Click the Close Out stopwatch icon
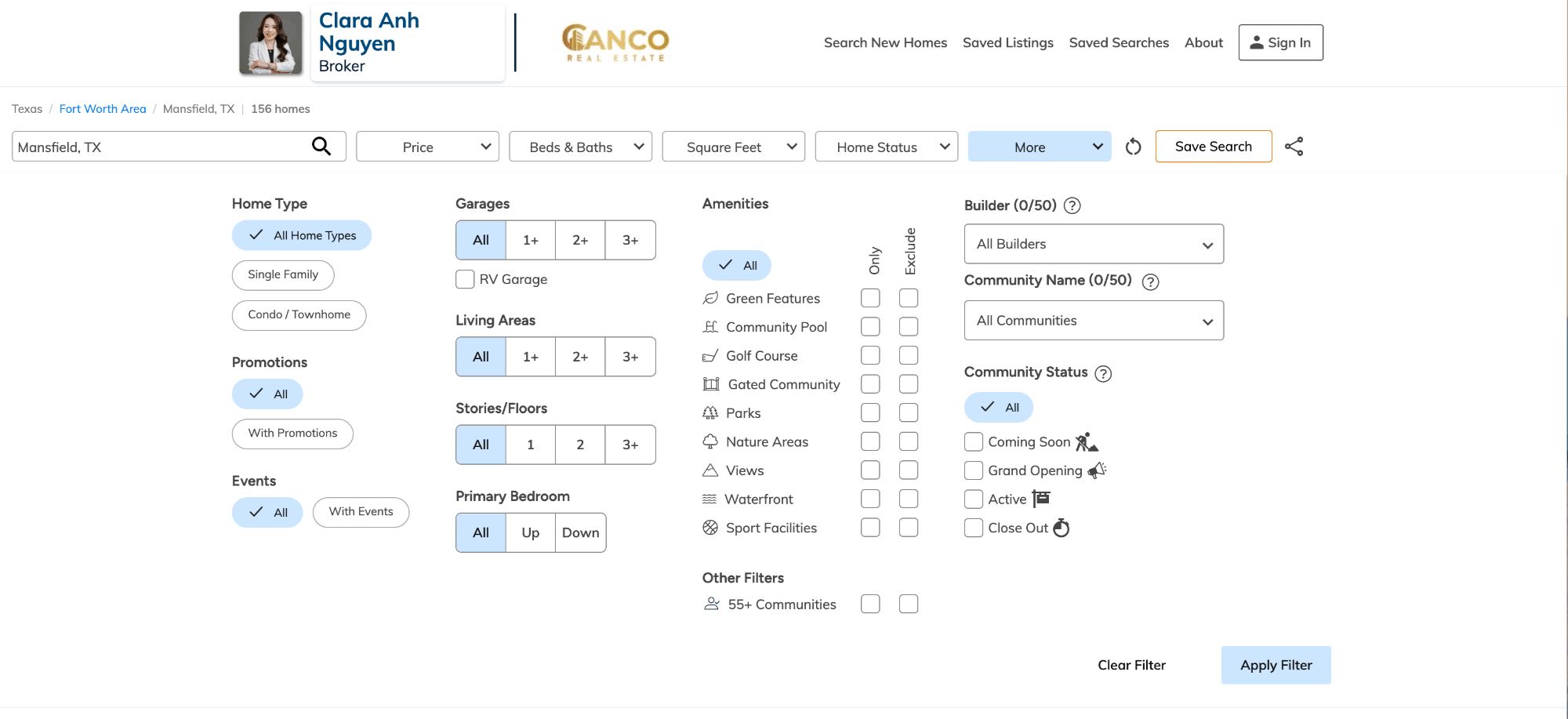Image resolution: width=1568 pixels, height=719 pixels. click(1061, 528)
